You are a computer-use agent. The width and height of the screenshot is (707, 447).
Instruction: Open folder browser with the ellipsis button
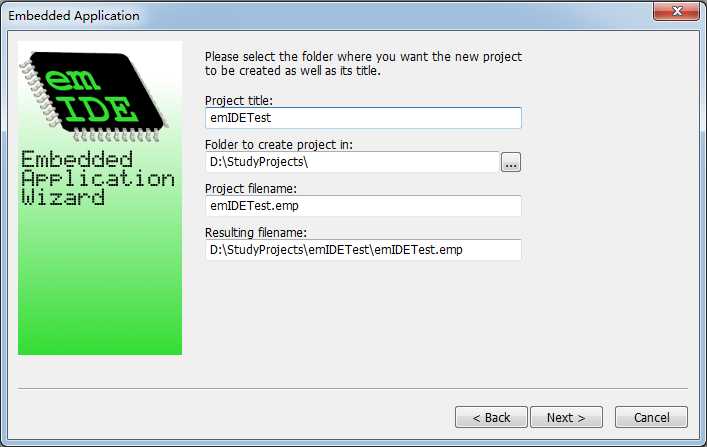510,162
